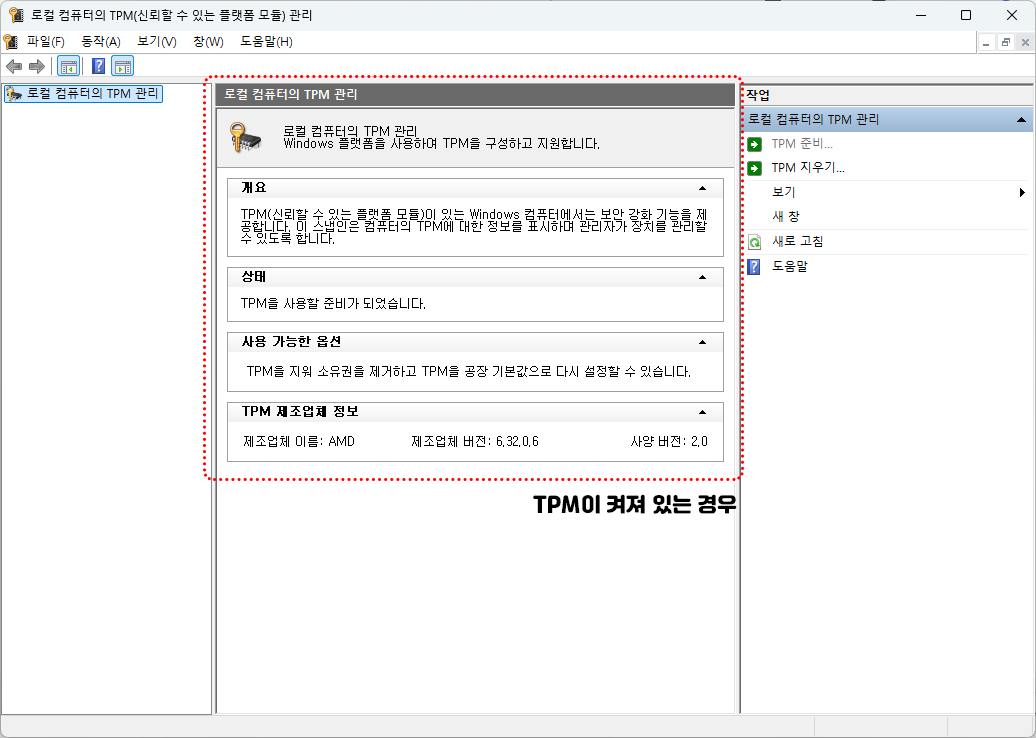Open the 창(W) menu

208,42
